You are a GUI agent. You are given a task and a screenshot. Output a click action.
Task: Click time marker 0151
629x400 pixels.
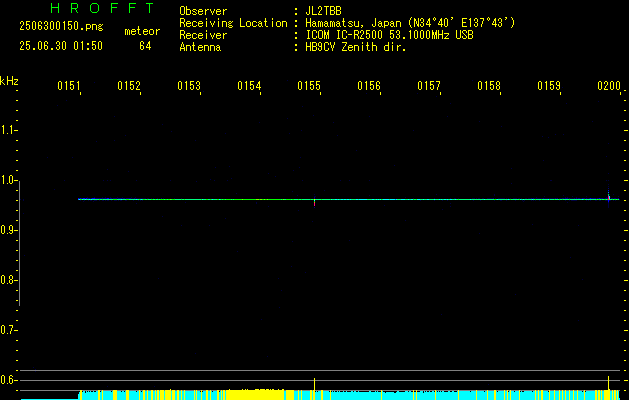click(x=69, y=86)
